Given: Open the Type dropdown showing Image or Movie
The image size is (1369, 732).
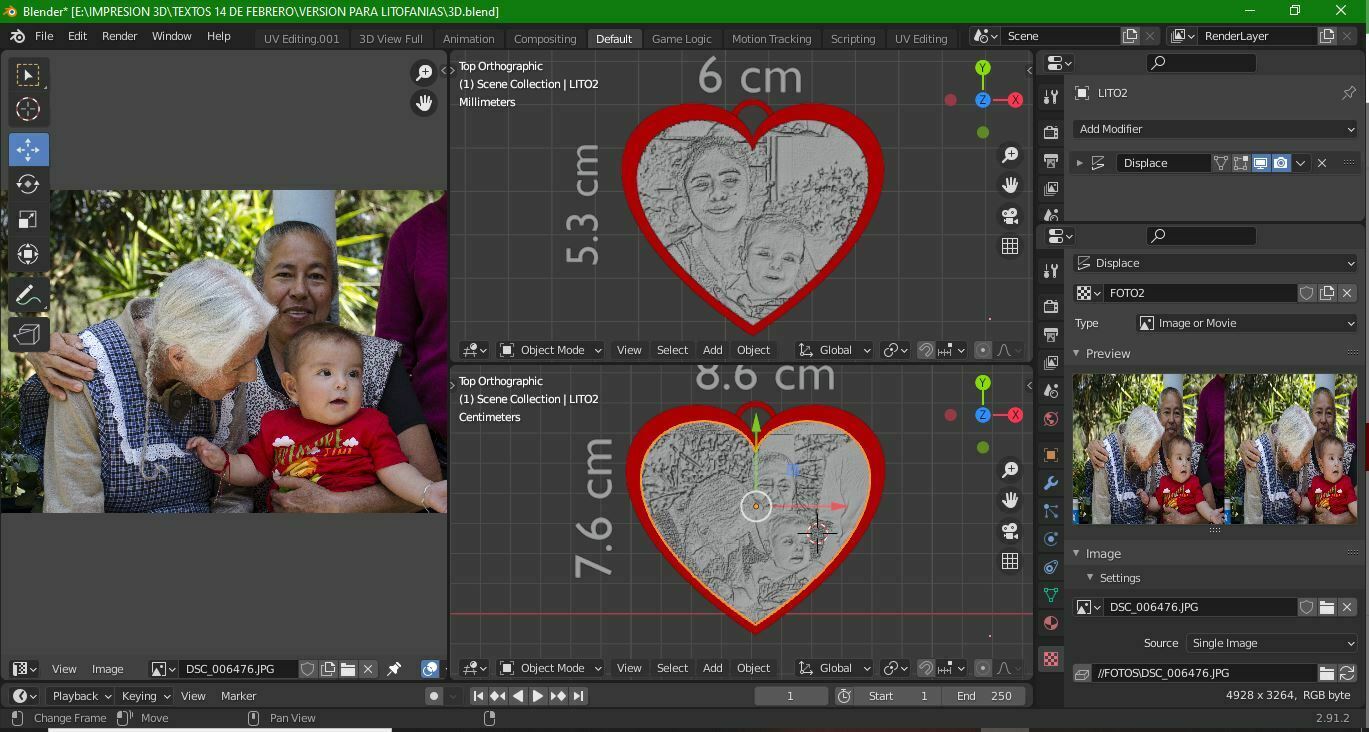Looking at the screenshot, I should (x=1247, y=322).
